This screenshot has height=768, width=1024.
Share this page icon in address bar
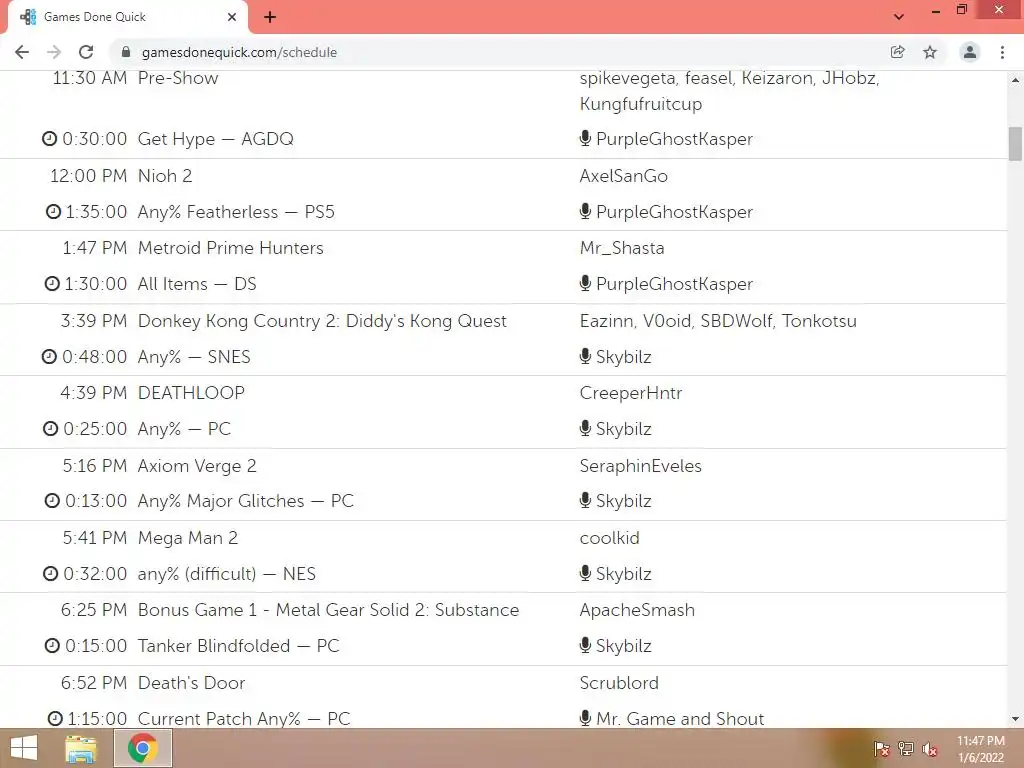[898, 52]
